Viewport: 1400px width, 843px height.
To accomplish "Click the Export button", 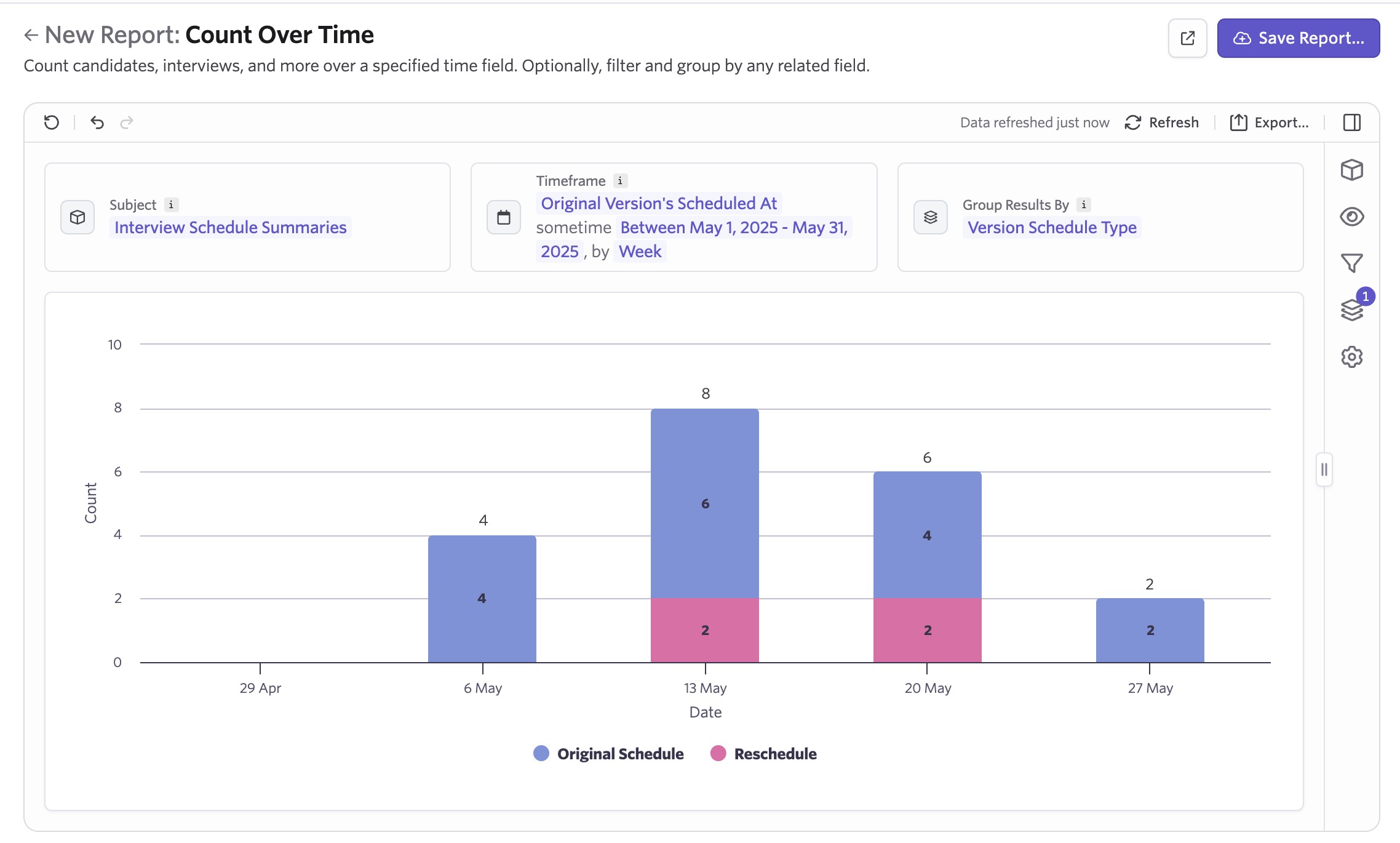I will click(x=1269, y=122).
